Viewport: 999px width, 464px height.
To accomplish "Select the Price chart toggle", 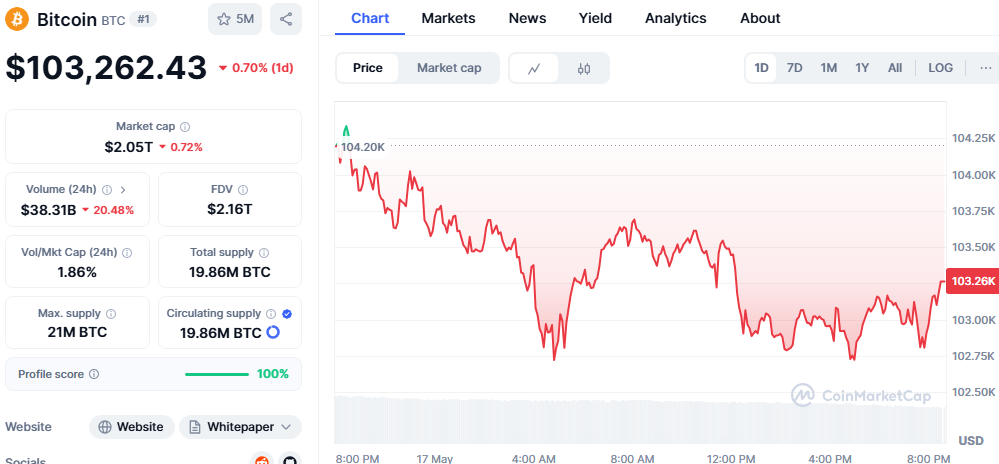I will (367, 68).
